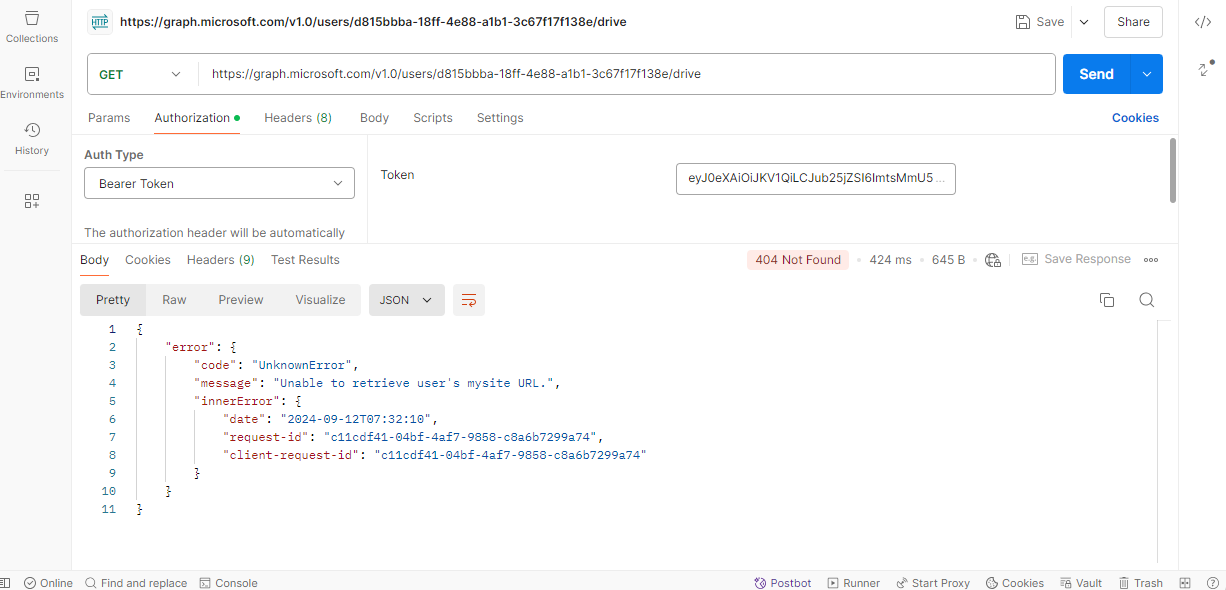Open the Collections sidebar icon
The image size is (1226, 590).
click(32, 27)
